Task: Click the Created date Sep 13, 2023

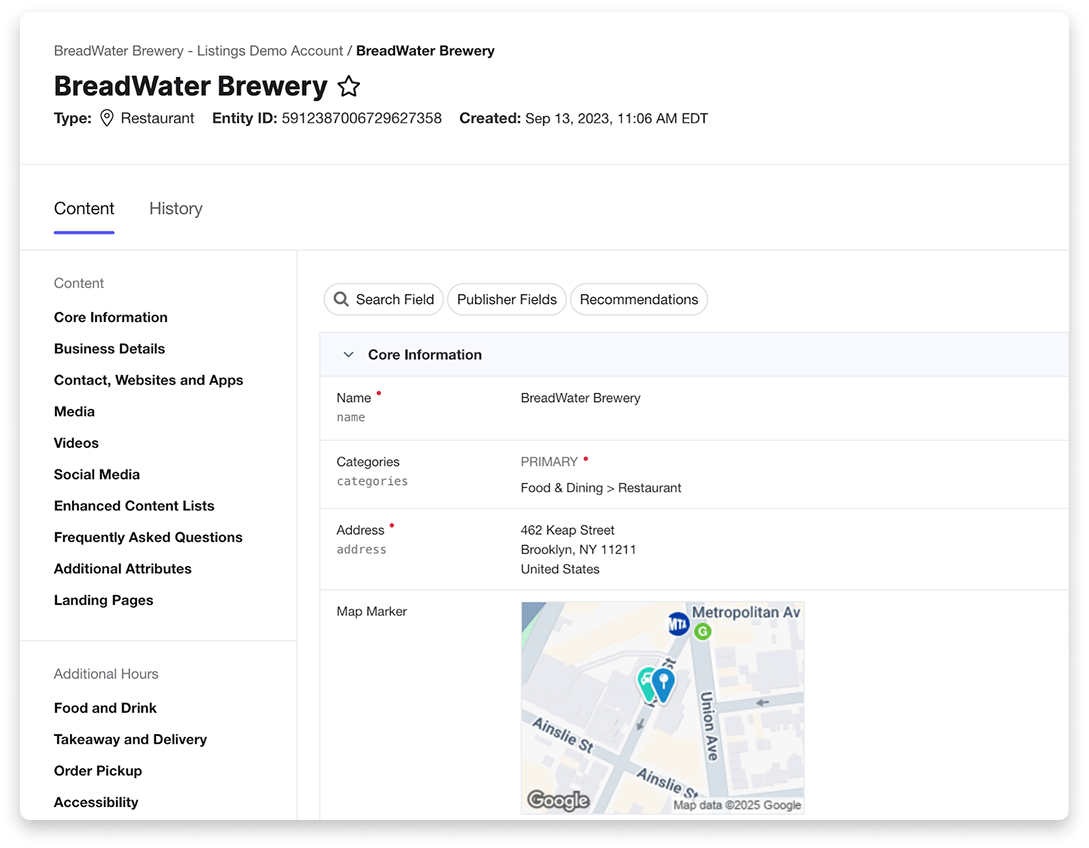Action: pos(617,118)
